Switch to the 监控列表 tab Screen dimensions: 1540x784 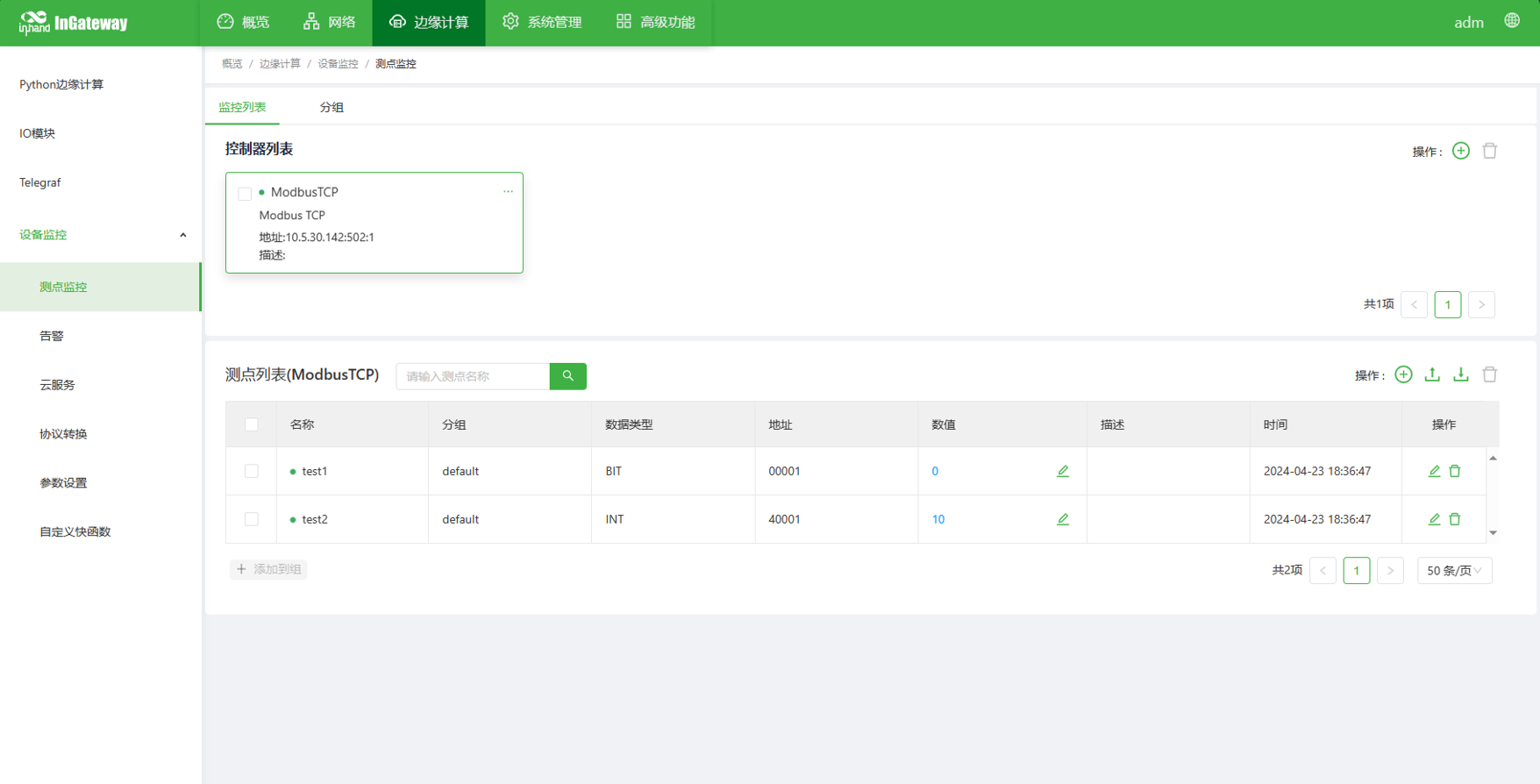(242, 107)
